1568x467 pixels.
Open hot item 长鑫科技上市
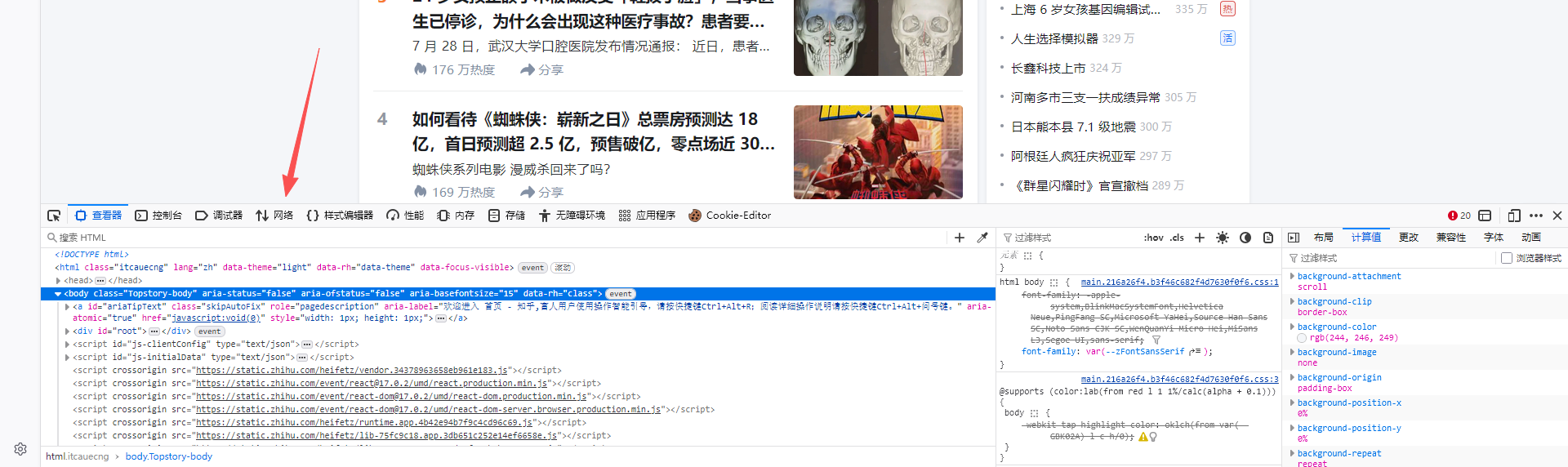1048,68
